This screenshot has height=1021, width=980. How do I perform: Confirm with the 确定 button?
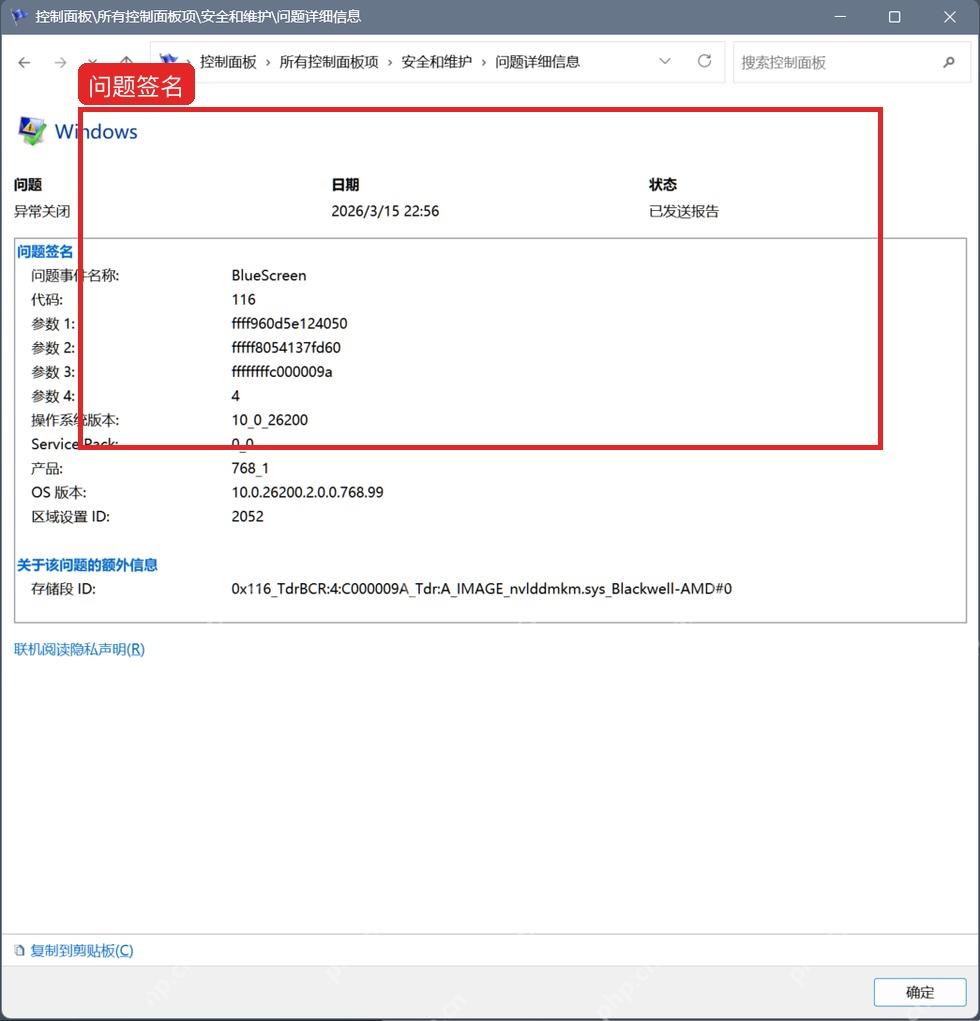(x=919, y=992)
